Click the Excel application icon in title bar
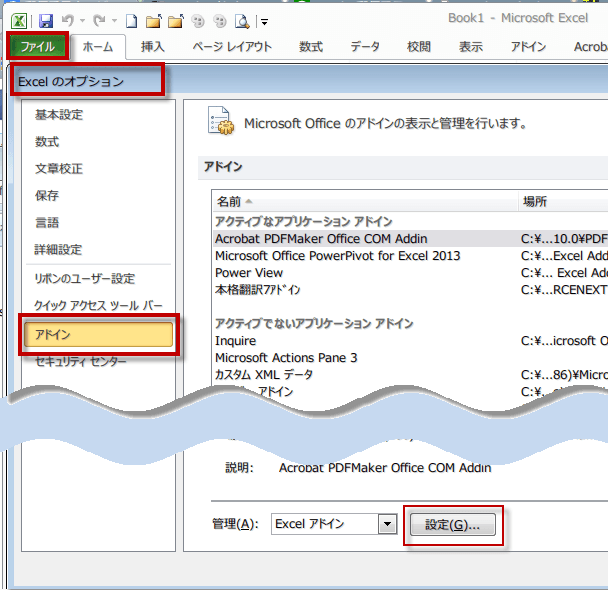Viewport: 608px width, 590px height. click(19, 21)
